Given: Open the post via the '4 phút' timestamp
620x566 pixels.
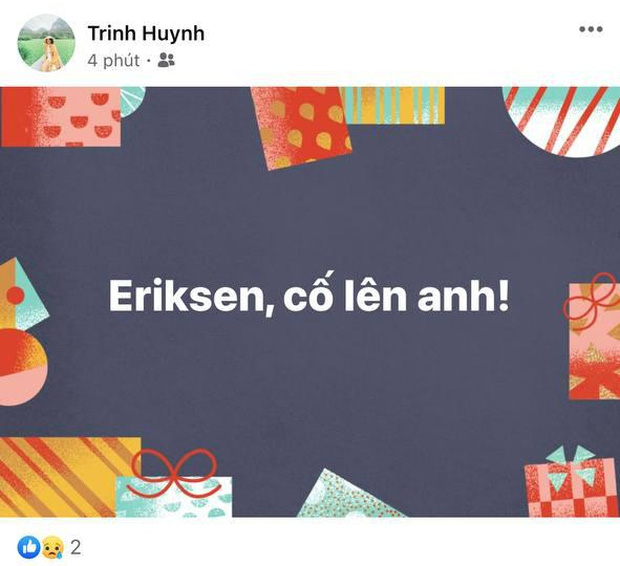Looking at the screenshot, I should [113, 61].
